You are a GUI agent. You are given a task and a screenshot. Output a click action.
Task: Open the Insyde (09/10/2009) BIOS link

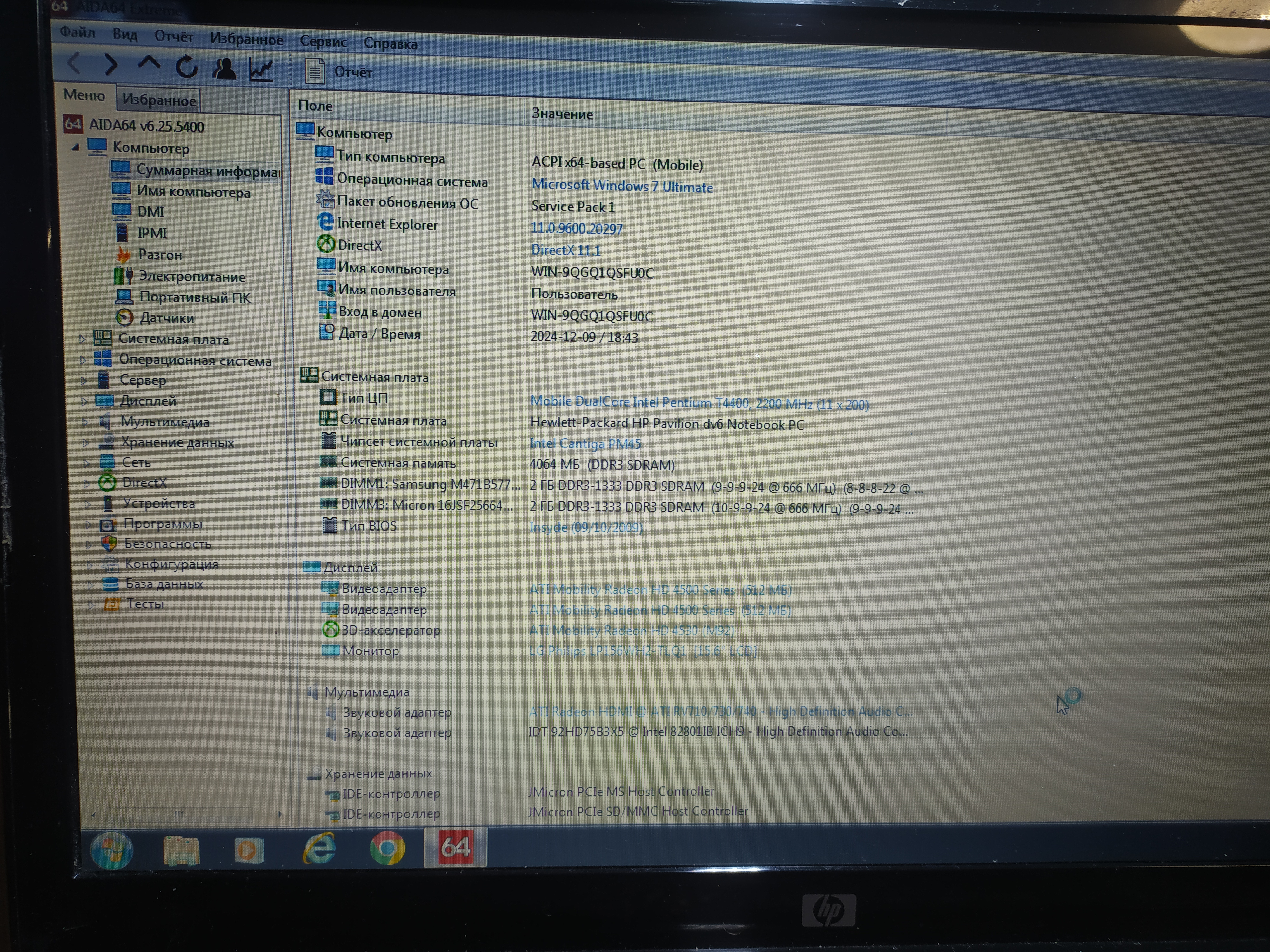pyautogui.click(x=585, y=527)
